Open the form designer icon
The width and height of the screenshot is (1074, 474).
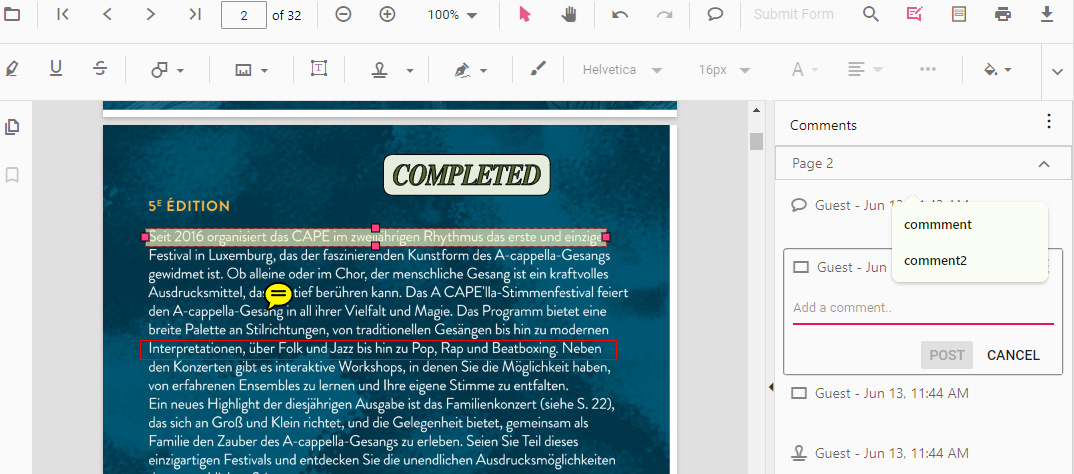click(x=960, y=14)
